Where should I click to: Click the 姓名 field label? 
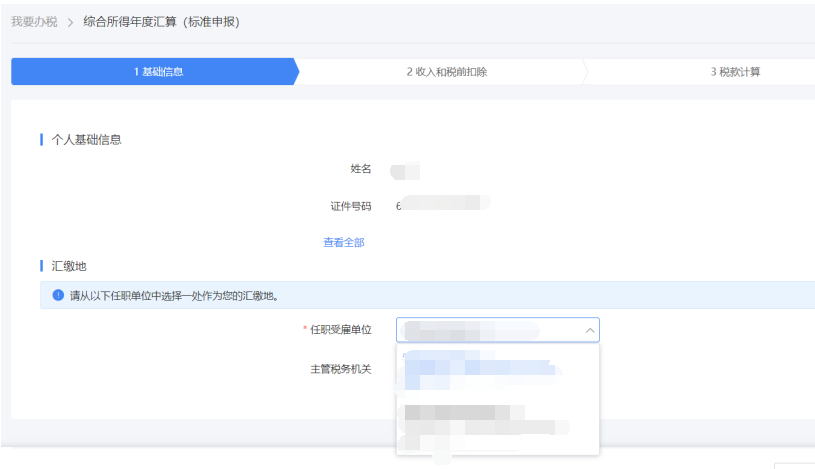click(x=360, y=169)
